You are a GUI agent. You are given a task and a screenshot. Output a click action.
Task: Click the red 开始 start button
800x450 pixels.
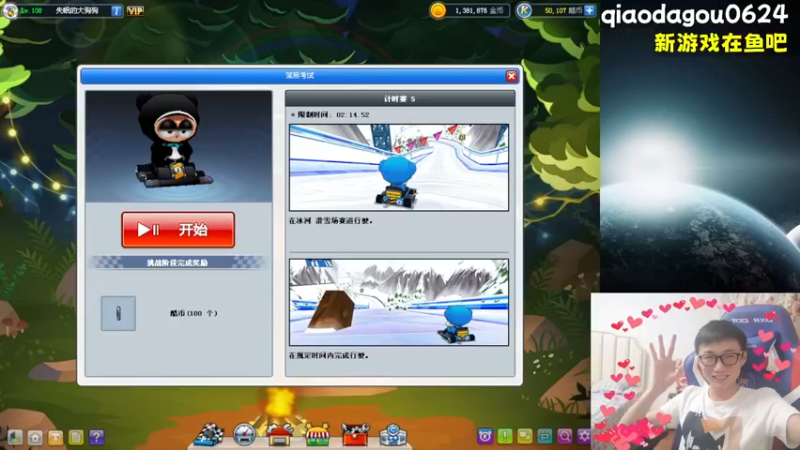178,230
